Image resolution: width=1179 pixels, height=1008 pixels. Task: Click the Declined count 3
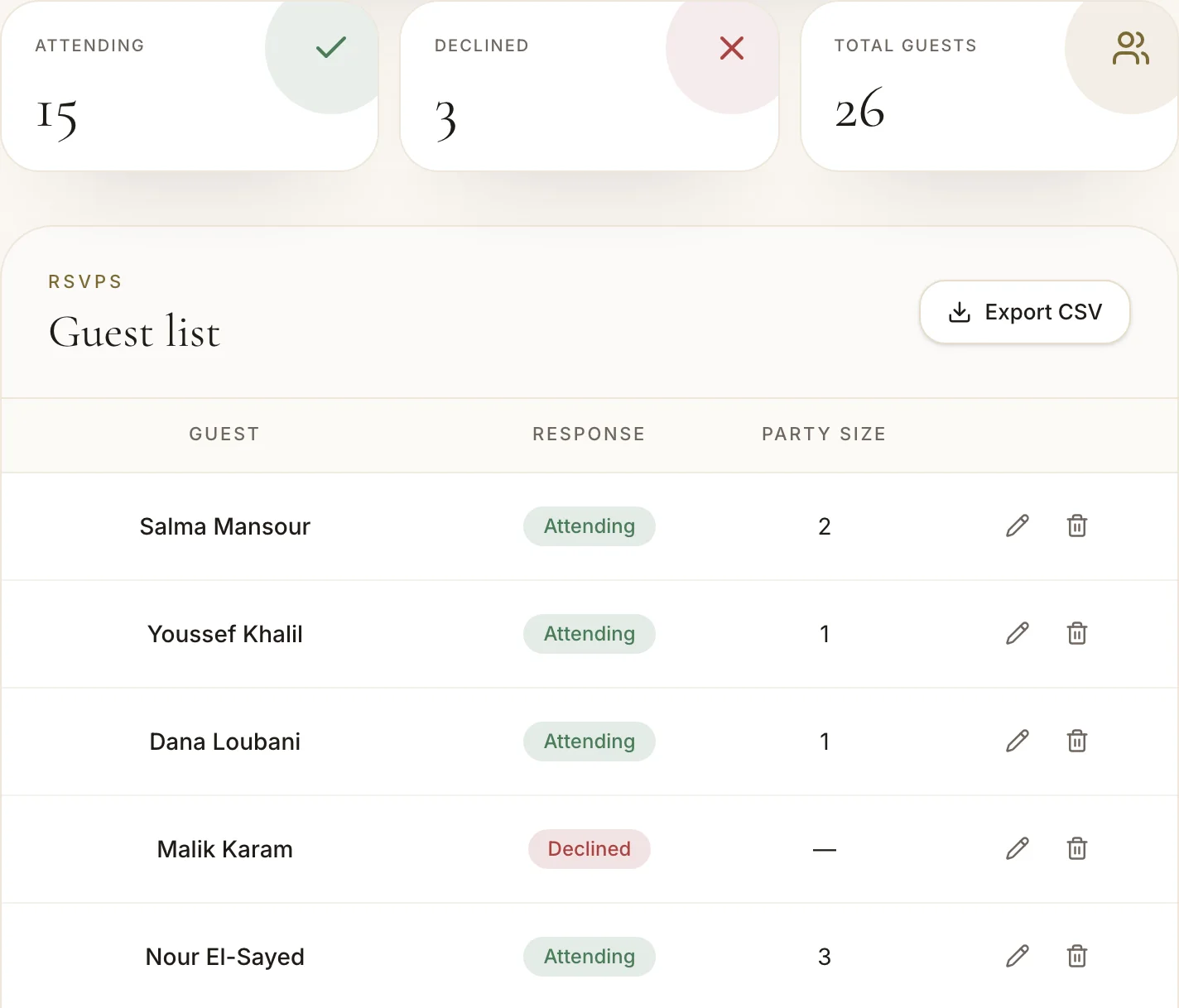(x=446, y=121)
